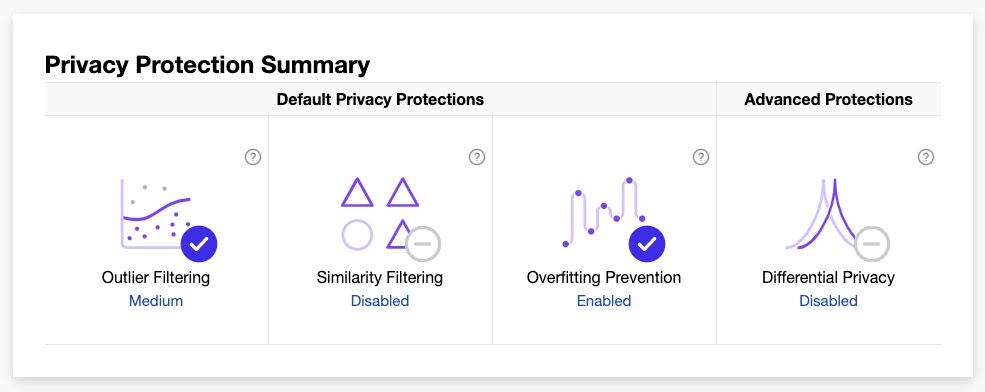Select the Similarity Filtering triangles icon
Screen dimensions: 985x392
point(379,214)
